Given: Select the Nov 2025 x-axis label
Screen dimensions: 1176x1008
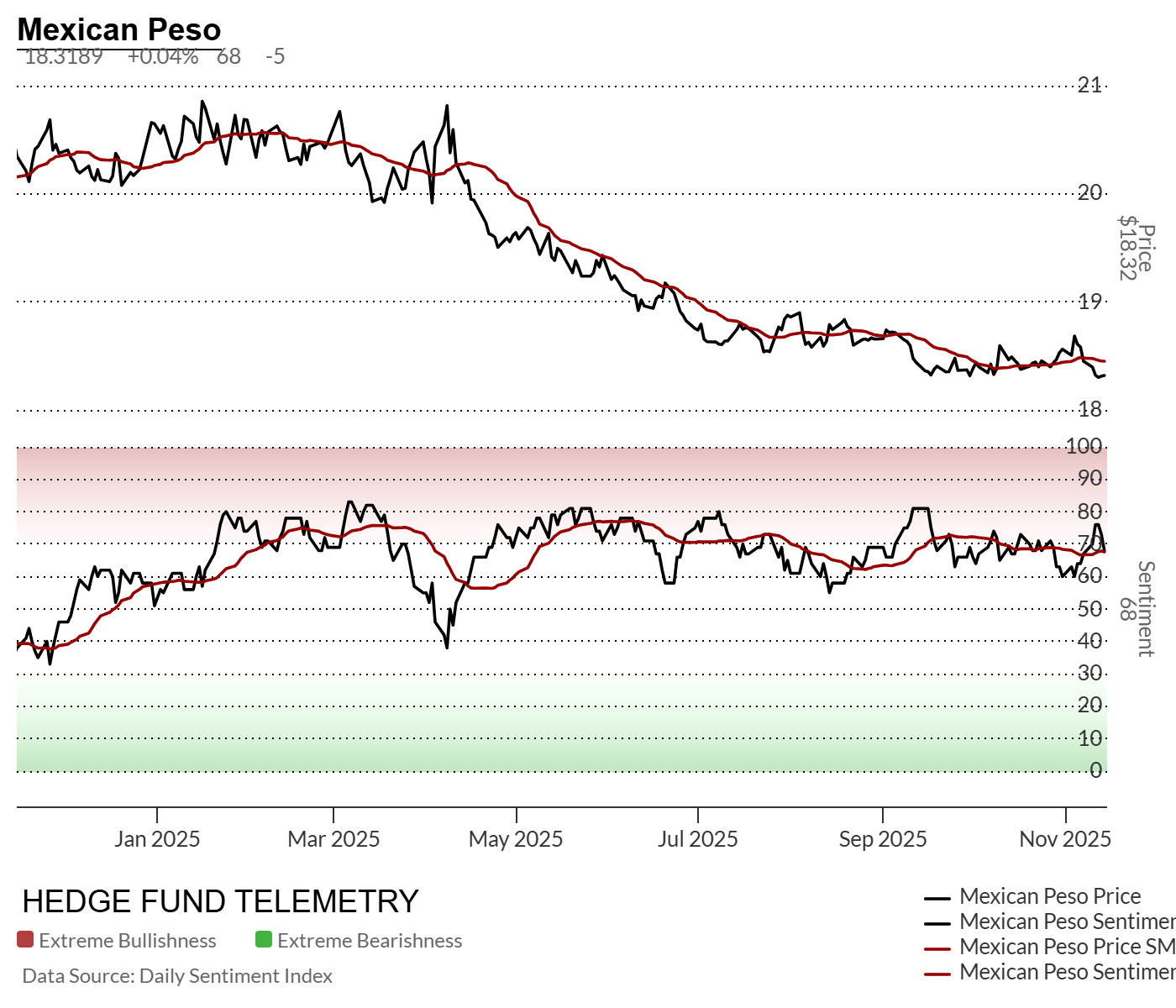Looking at the screenshot, I should (x=1065, y=838).
